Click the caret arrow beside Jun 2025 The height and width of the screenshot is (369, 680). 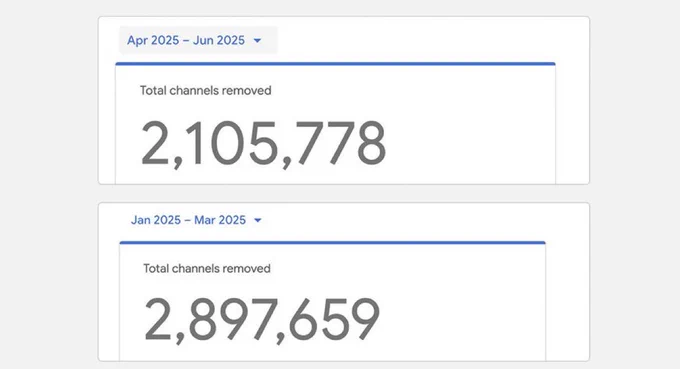[258, 41]
